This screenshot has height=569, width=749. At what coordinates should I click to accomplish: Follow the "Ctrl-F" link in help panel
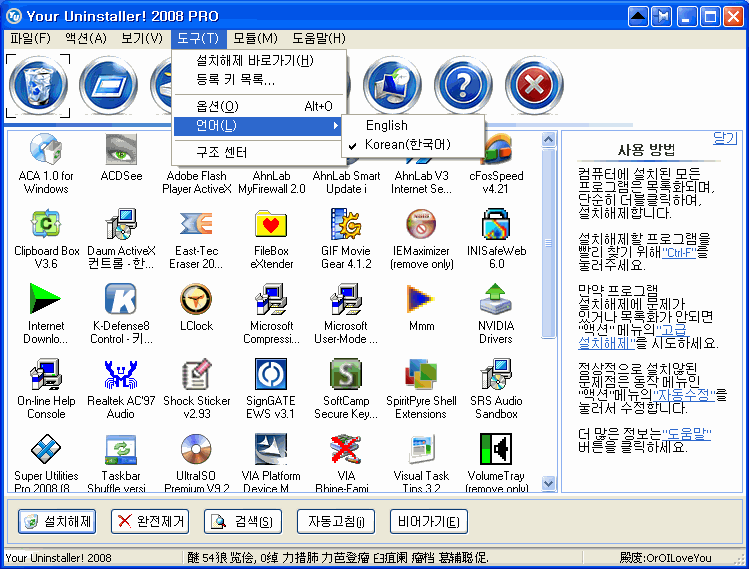click(x=679, y=252)
